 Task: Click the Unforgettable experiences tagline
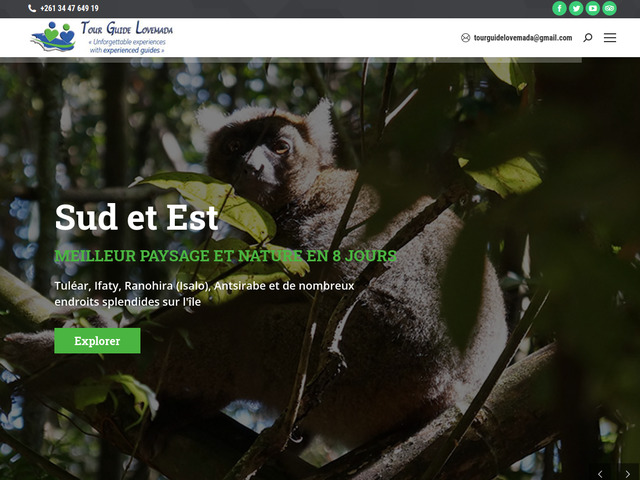(127, 46)
